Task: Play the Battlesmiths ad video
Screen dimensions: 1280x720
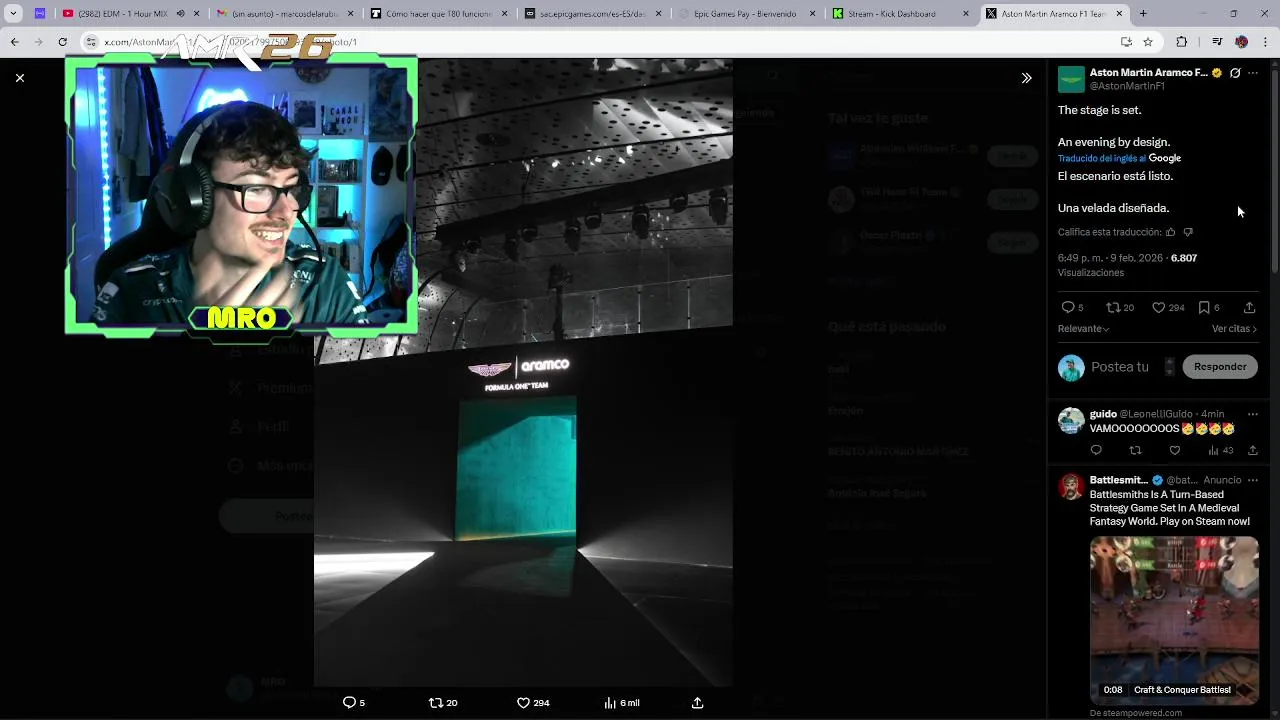Action: coord(1174,620)
